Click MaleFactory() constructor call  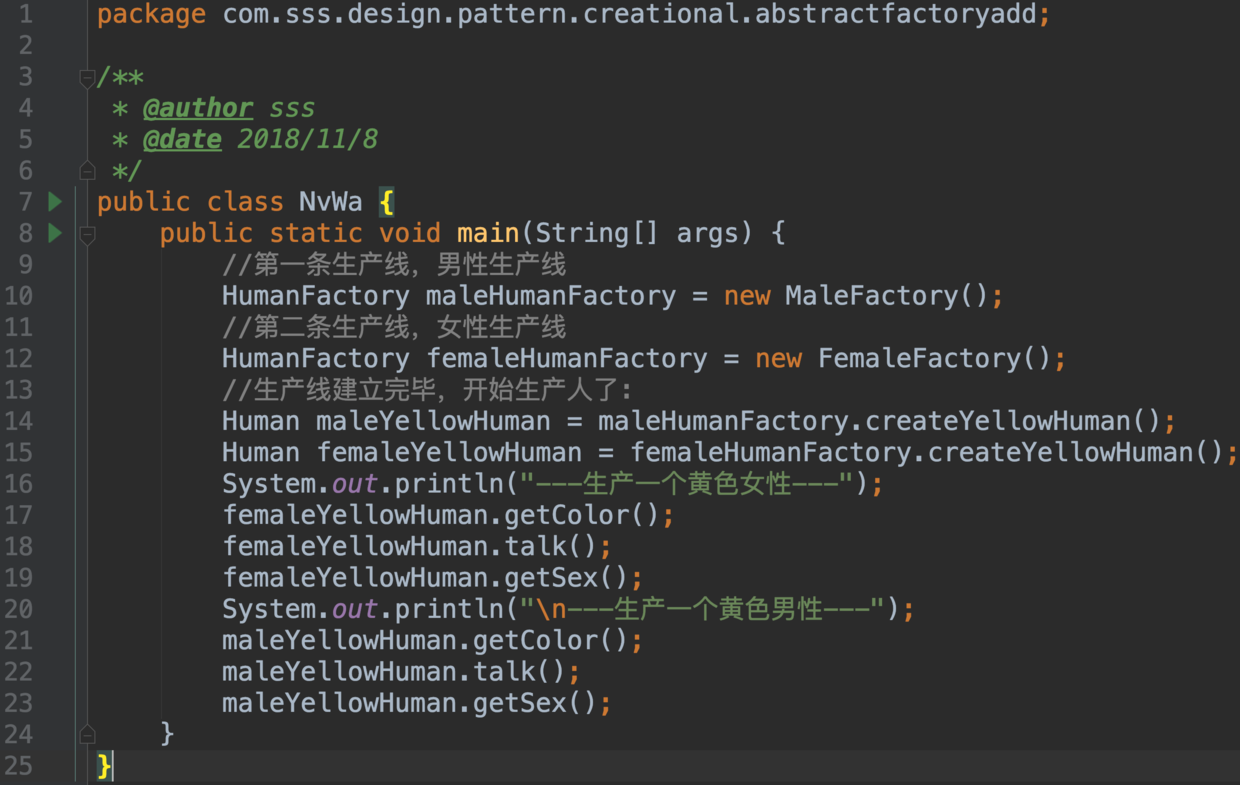click(887, 296)
